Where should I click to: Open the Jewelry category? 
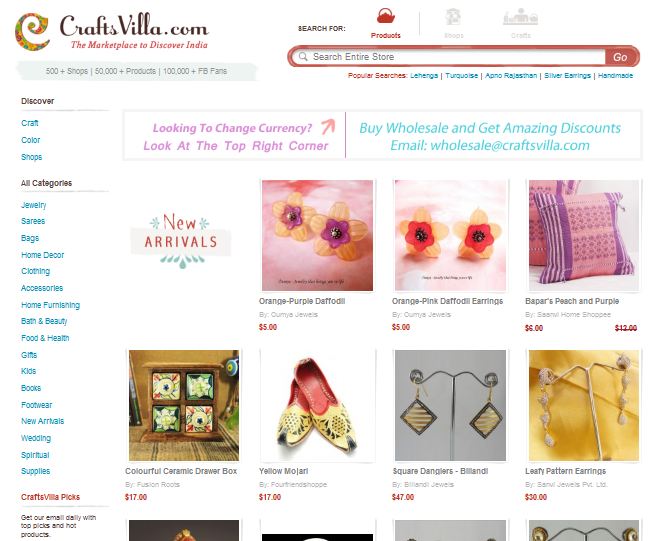pyautogui.click(x=34, y=205)
